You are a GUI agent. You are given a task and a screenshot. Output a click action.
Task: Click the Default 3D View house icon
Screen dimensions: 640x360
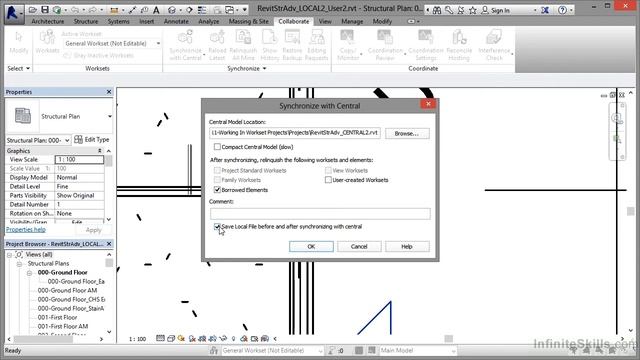[172, 9]
